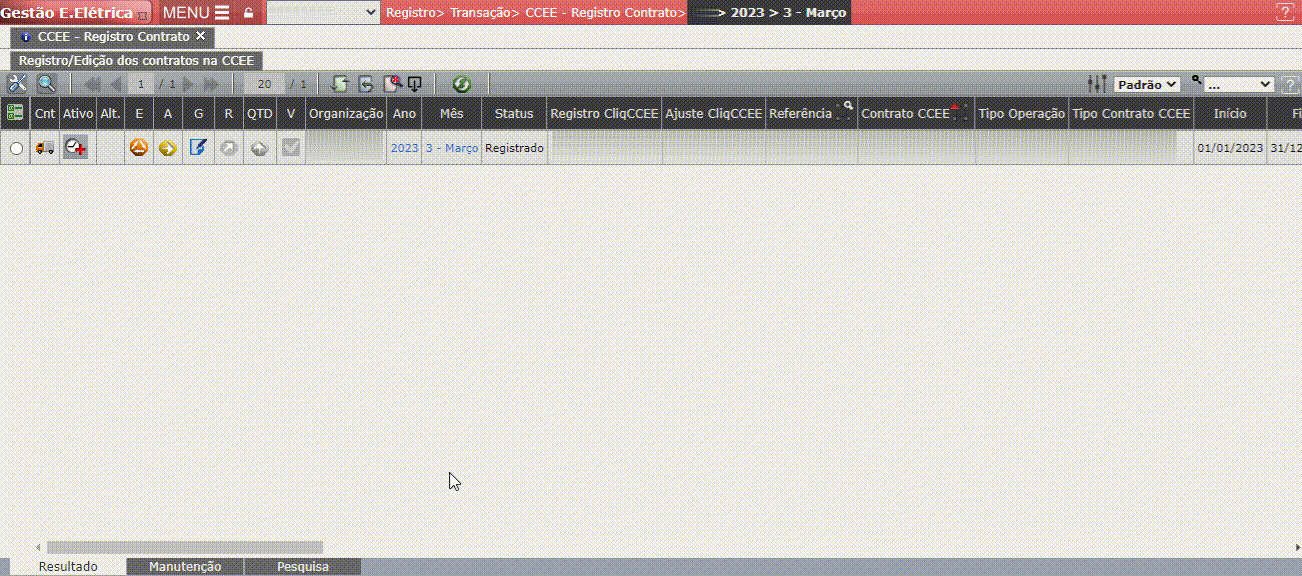Open the wrench and screwdriver tools icon
Viewport: 1302px width, 576px height.
17,84
